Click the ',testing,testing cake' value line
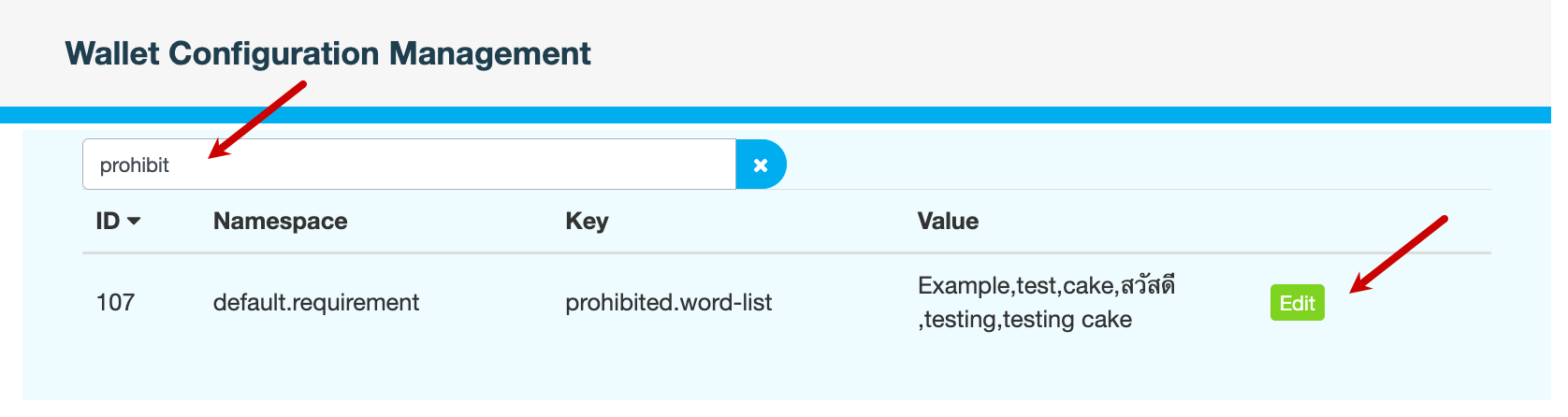 (x=1025, y=320)
